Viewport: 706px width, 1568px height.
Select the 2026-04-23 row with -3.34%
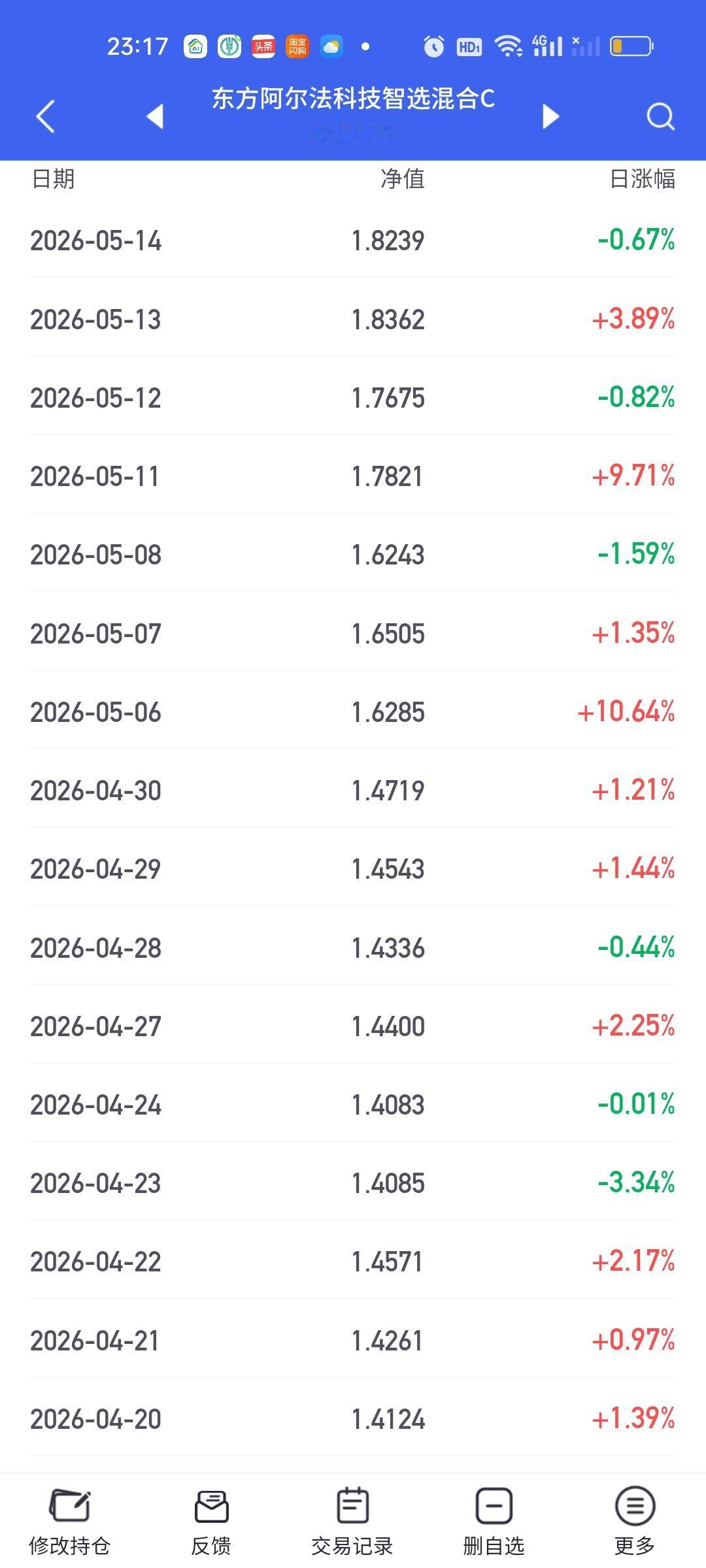tap(353, 1183)
